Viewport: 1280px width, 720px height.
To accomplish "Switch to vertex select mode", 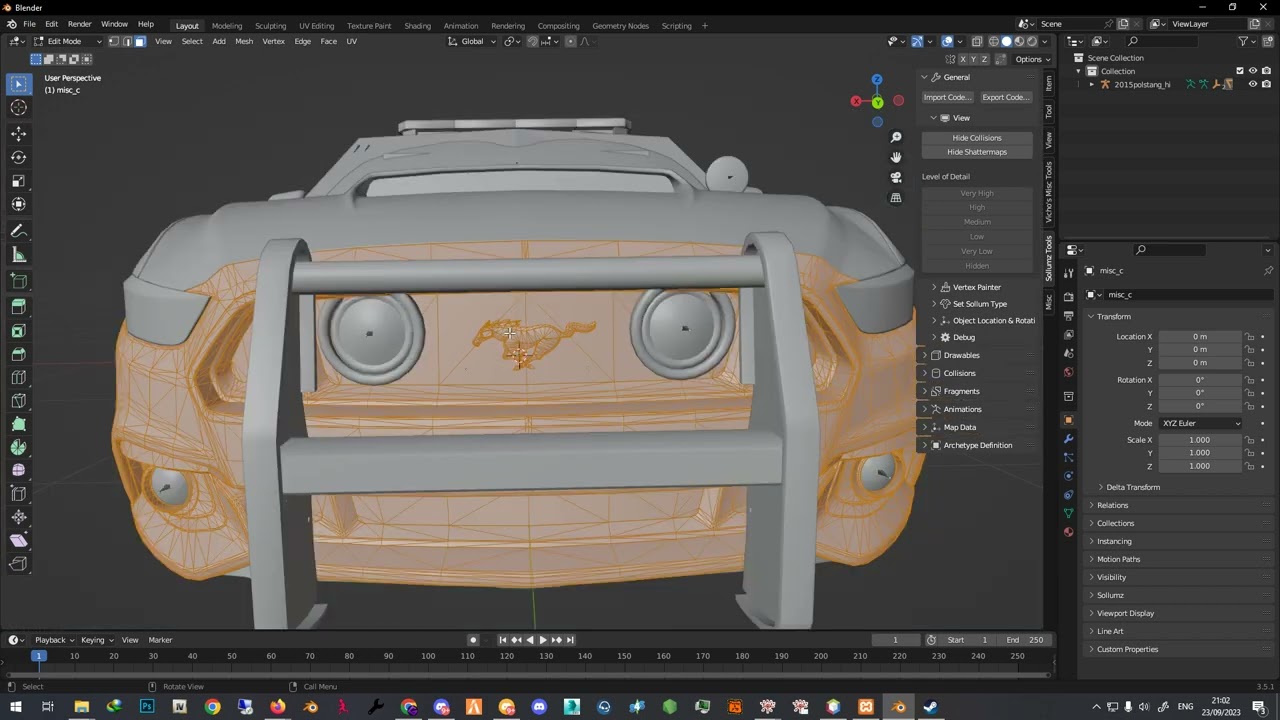I will coord(114,41).
